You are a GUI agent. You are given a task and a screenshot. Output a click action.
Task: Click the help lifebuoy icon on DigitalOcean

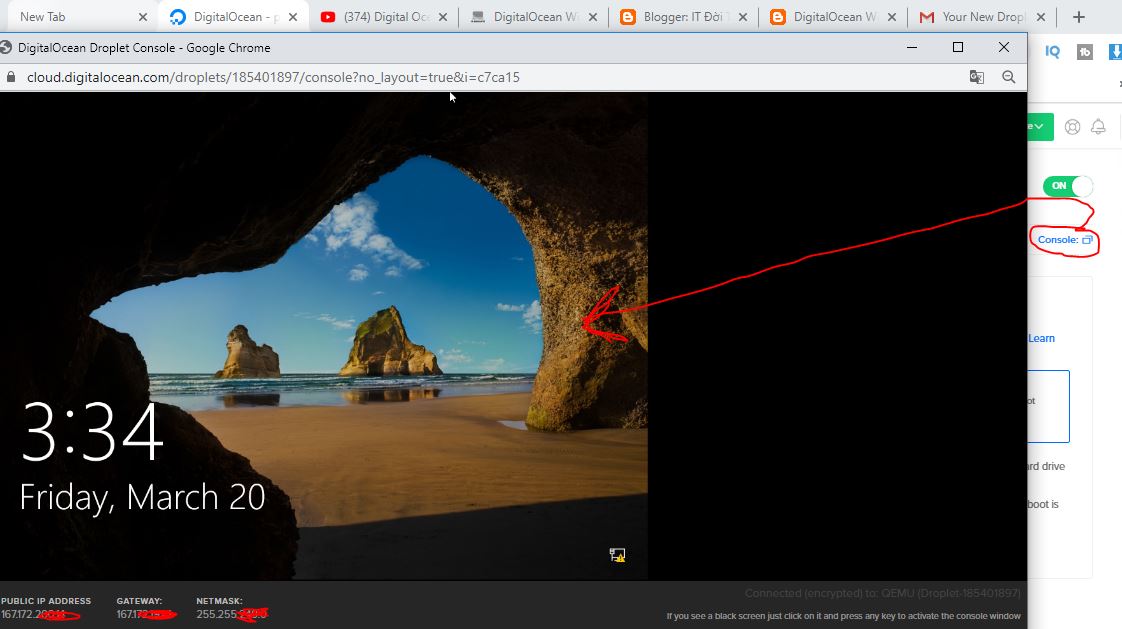(x=1072, y=126)
